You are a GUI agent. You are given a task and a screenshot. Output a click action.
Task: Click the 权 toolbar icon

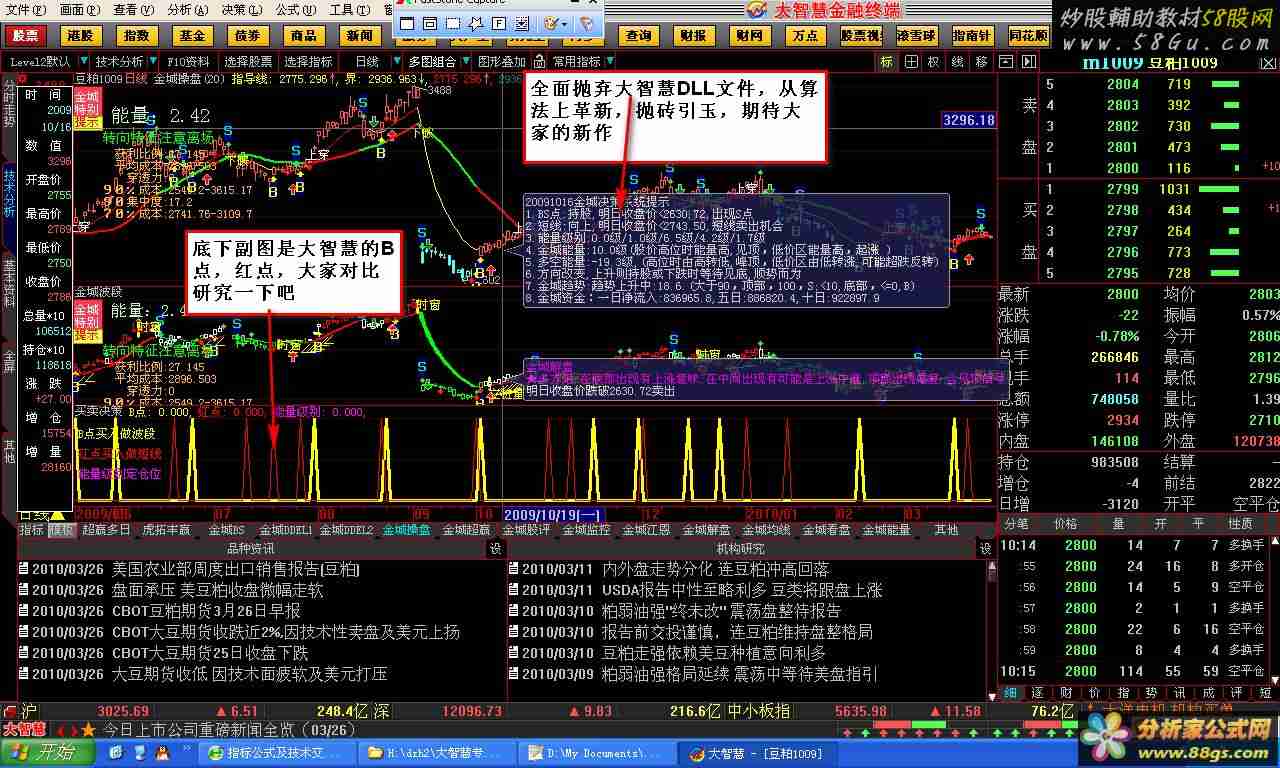[x=933, y=61]
